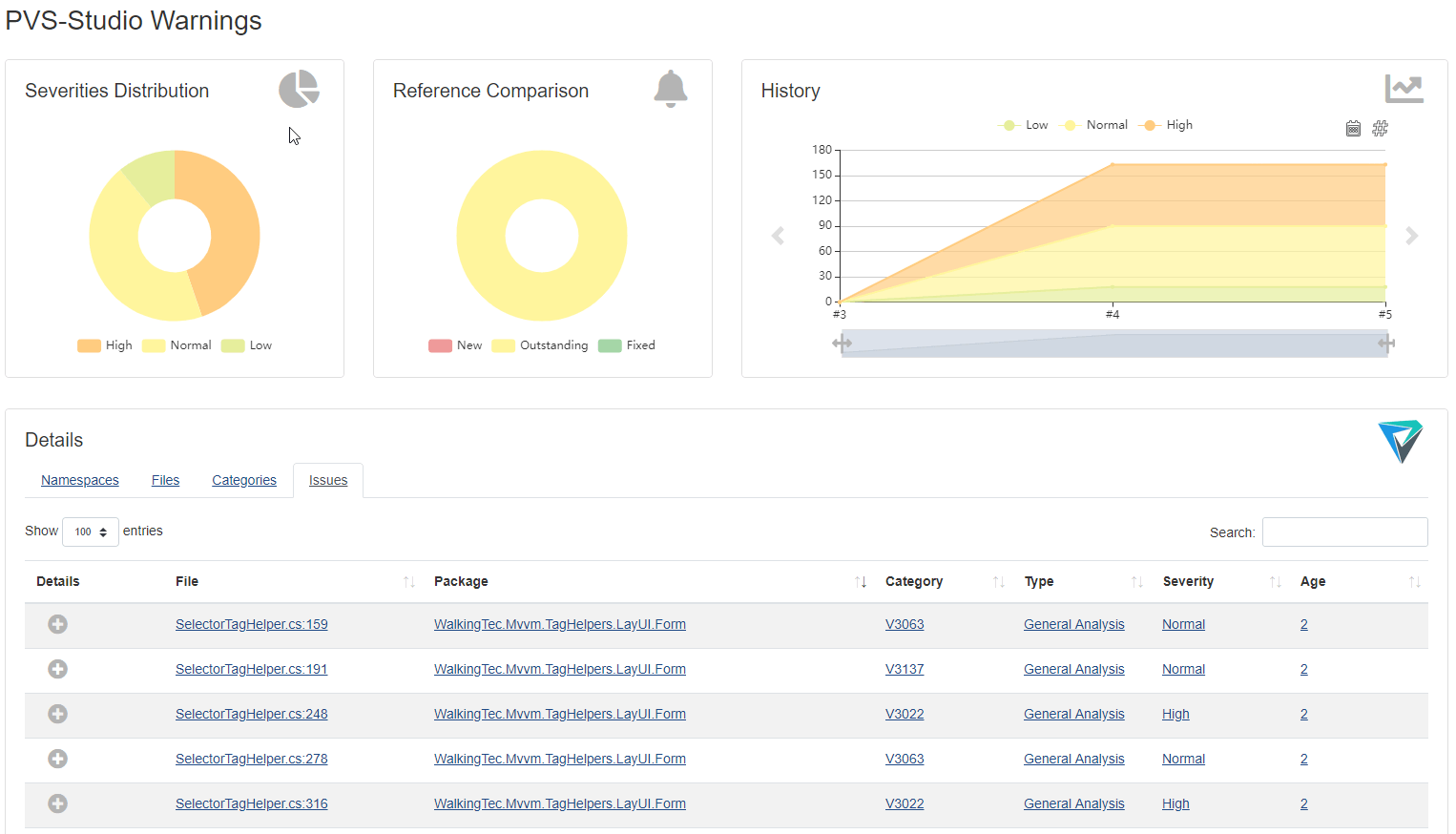Open SelectorTagHelper.cs:191 file link
The height and width of the screenshot is (834, 1456).
click(x=252, y=669)
